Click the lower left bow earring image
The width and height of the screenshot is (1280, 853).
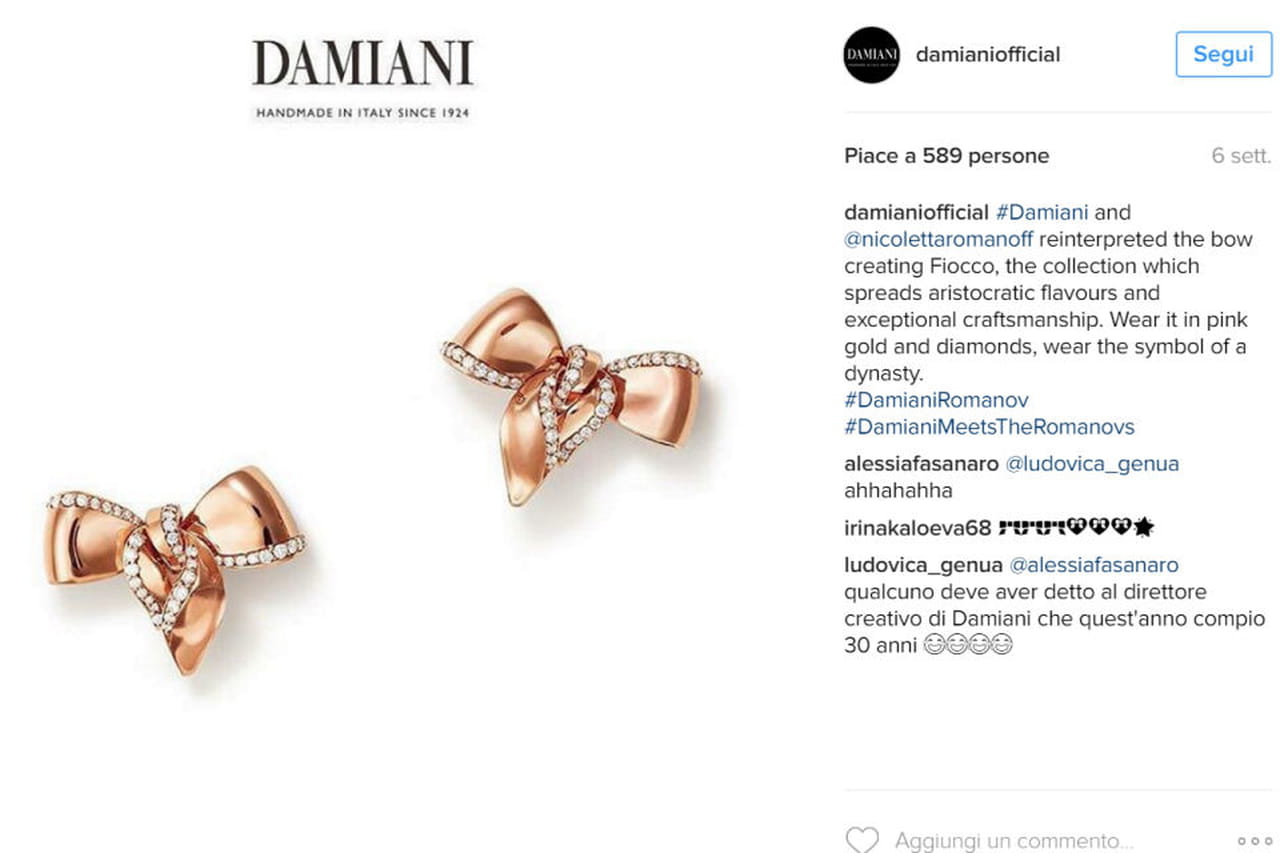tap(176, 566)
